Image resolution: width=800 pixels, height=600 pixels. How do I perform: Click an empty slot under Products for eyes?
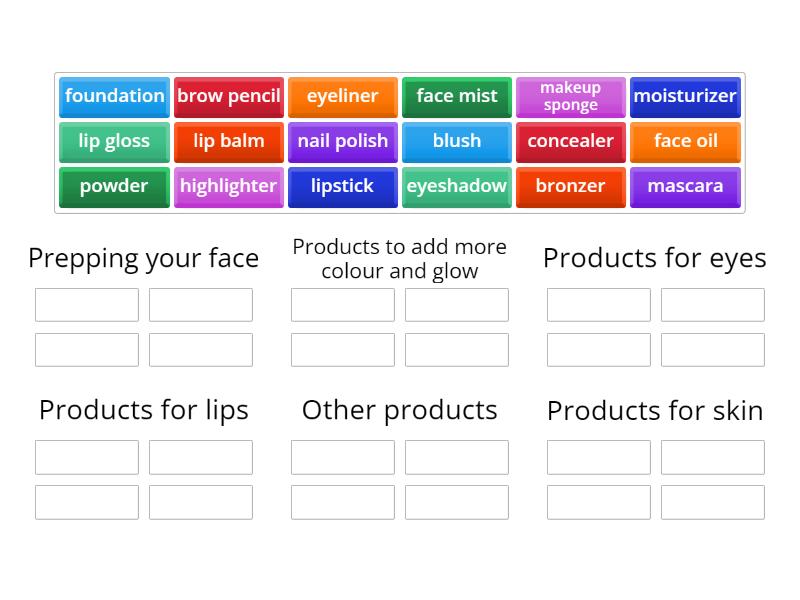point(599,305)
